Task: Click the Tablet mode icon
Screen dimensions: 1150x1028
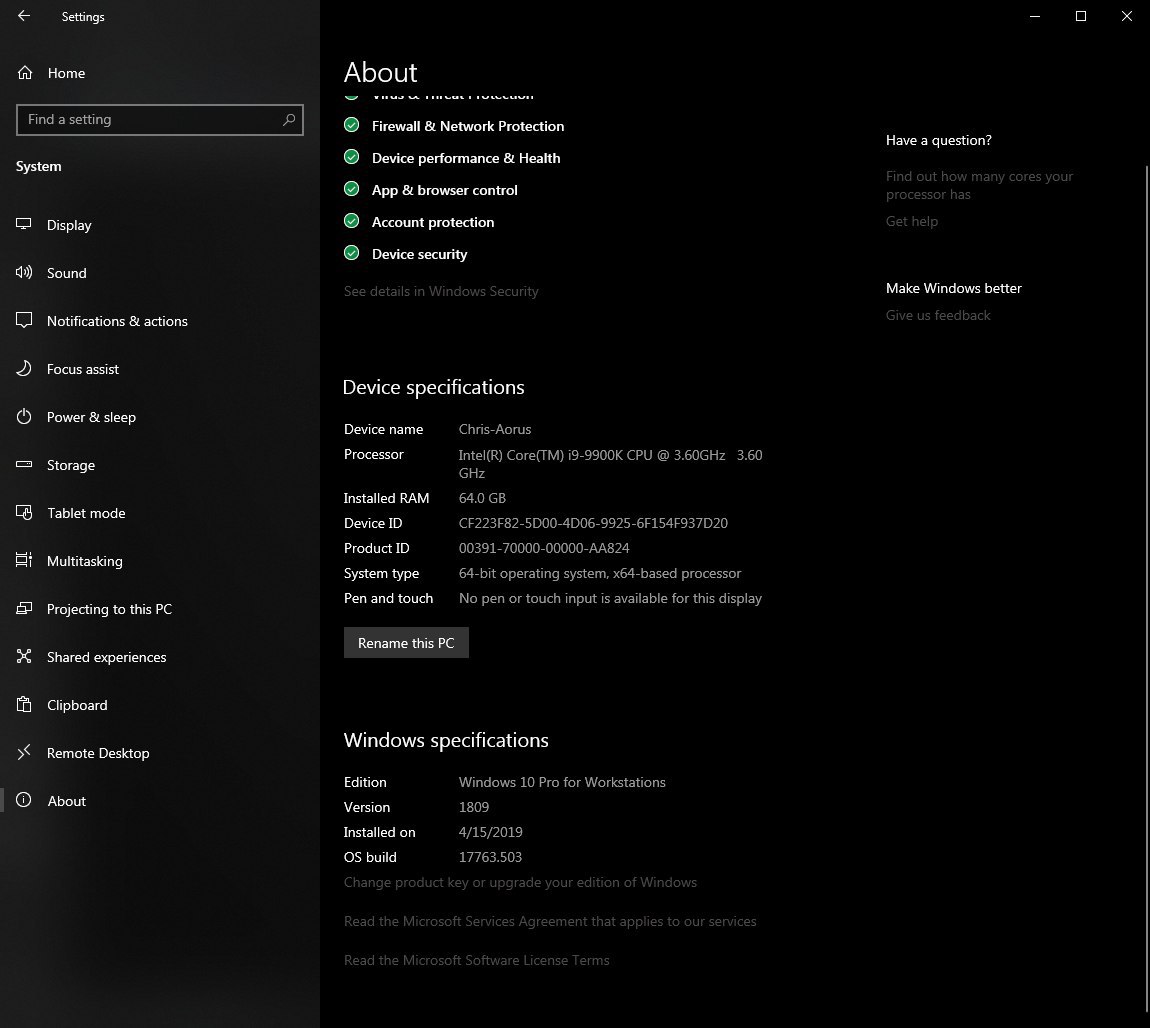Action: [x=24, y=513]
